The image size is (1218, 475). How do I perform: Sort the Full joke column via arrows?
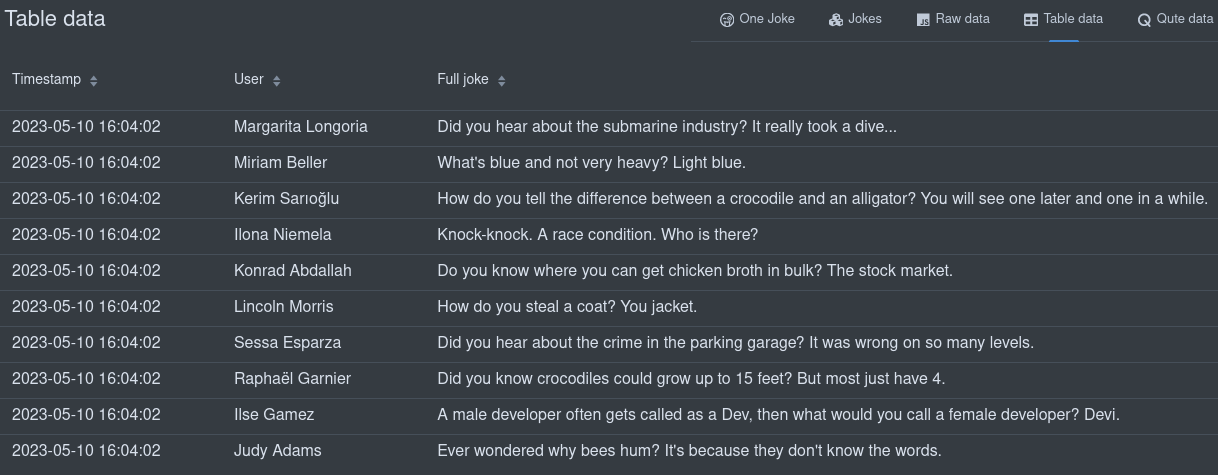[x=502, y=80]
